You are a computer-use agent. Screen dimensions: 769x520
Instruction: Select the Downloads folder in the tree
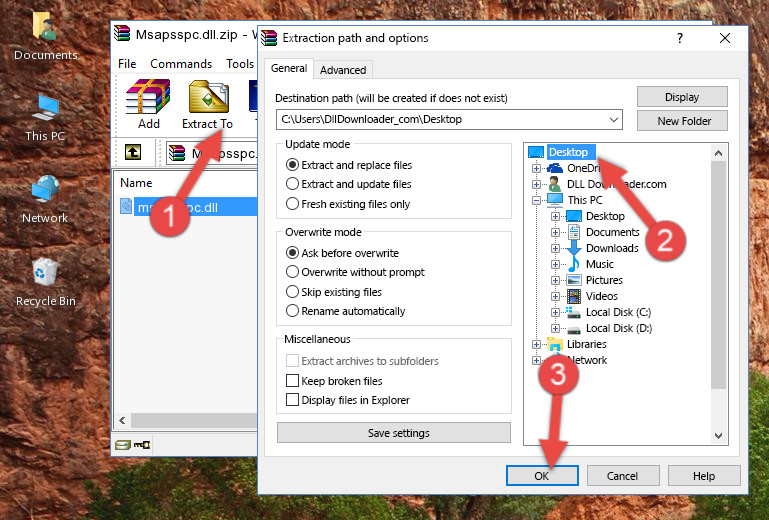coord(612,248)
